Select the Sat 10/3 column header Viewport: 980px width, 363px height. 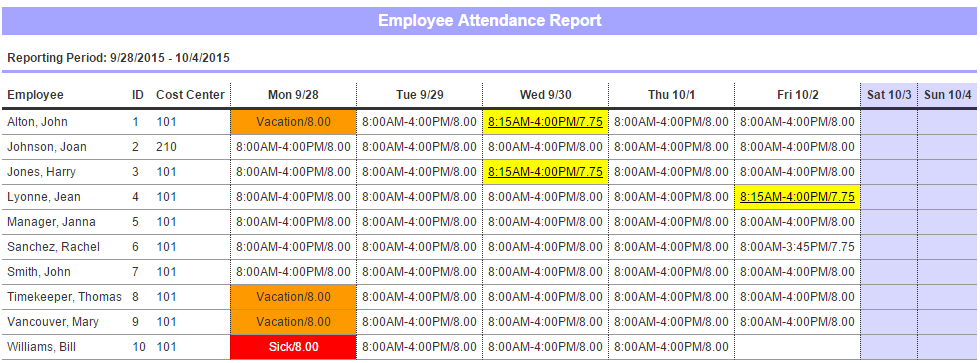pyautogui.click(x=889, y=95)
